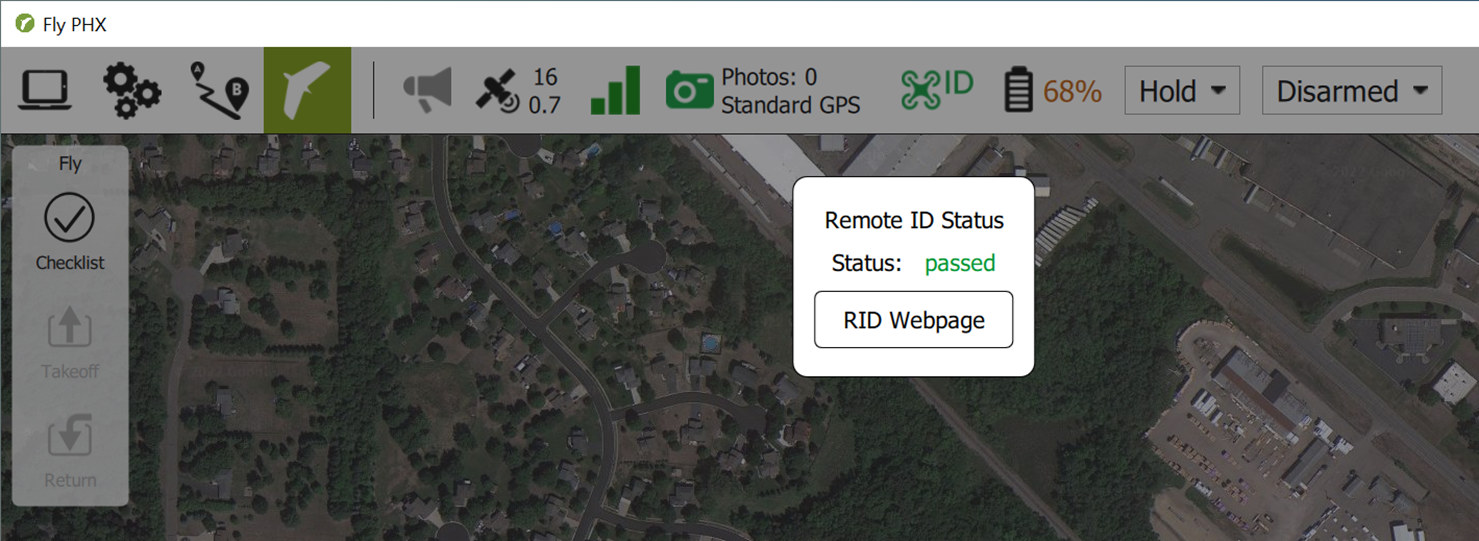Image resolution: width=1479 pixels, height=541 pixels.
Task: Click the Photos count Standard GPS label
Action: click(790, 91)
